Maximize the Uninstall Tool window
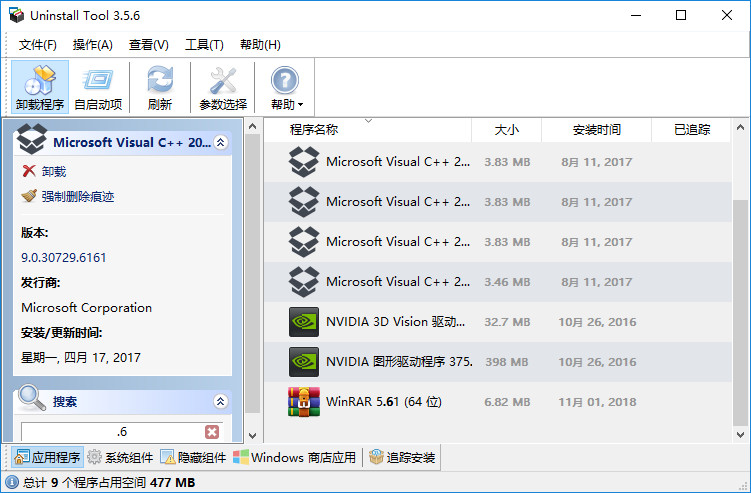 click(x=681, y=15)
